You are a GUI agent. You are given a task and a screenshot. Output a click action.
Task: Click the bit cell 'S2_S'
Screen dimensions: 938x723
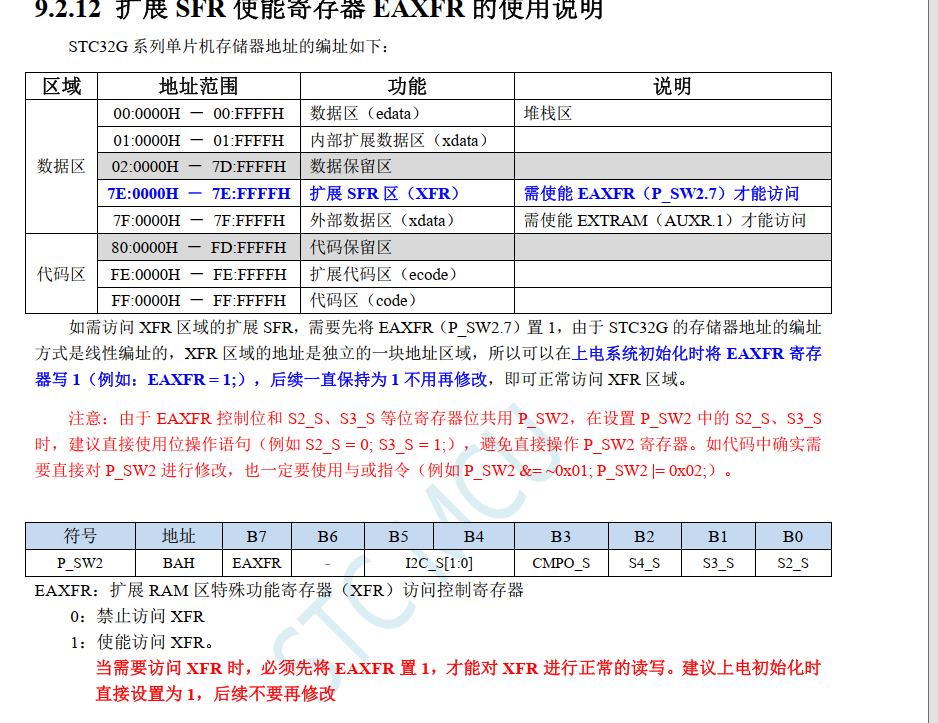click(x=793, y=563)
